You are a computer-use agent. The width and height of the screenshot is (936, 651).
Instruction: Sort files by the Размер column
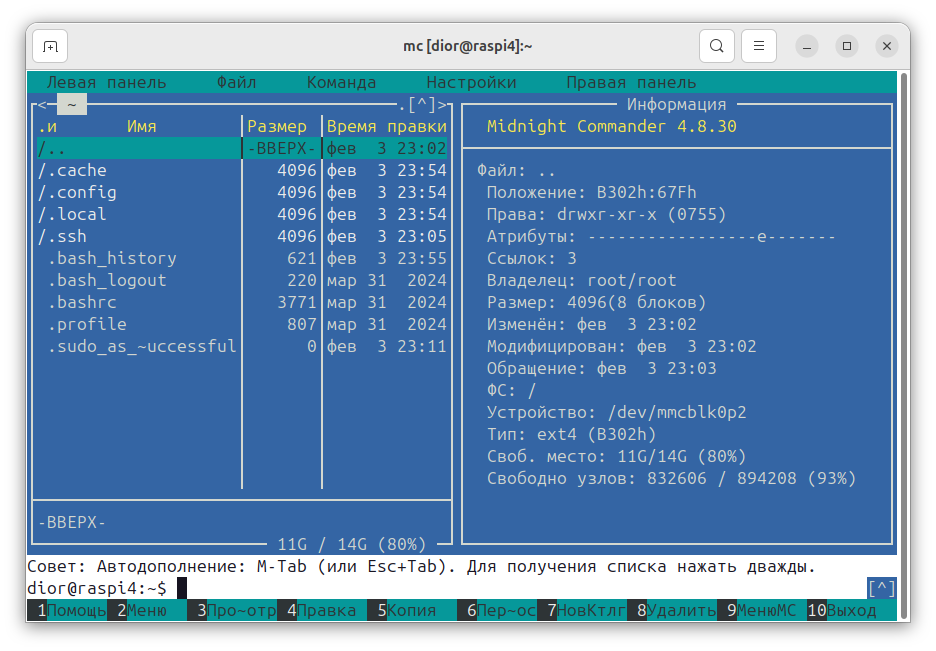click(277, 127)
